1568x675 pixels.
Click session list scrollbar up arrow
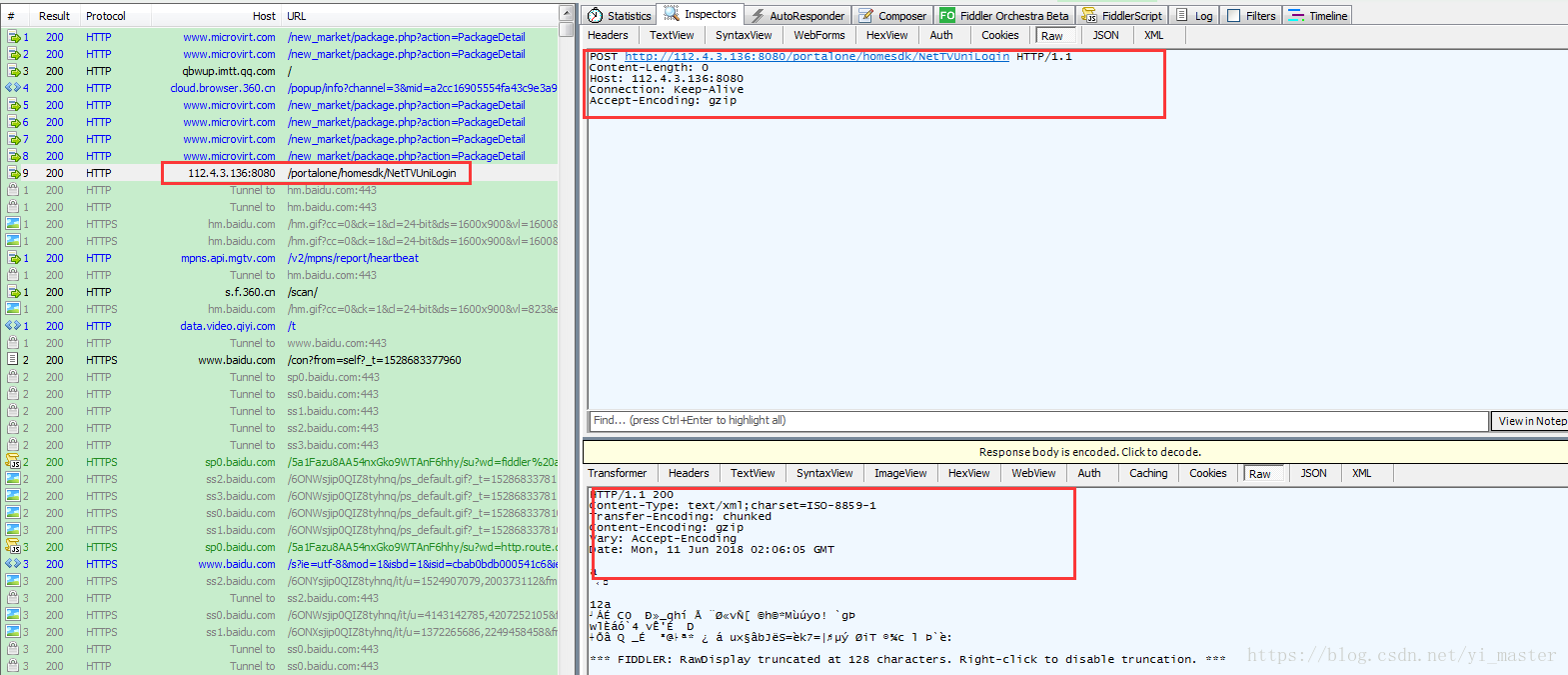tap(567, 13)
